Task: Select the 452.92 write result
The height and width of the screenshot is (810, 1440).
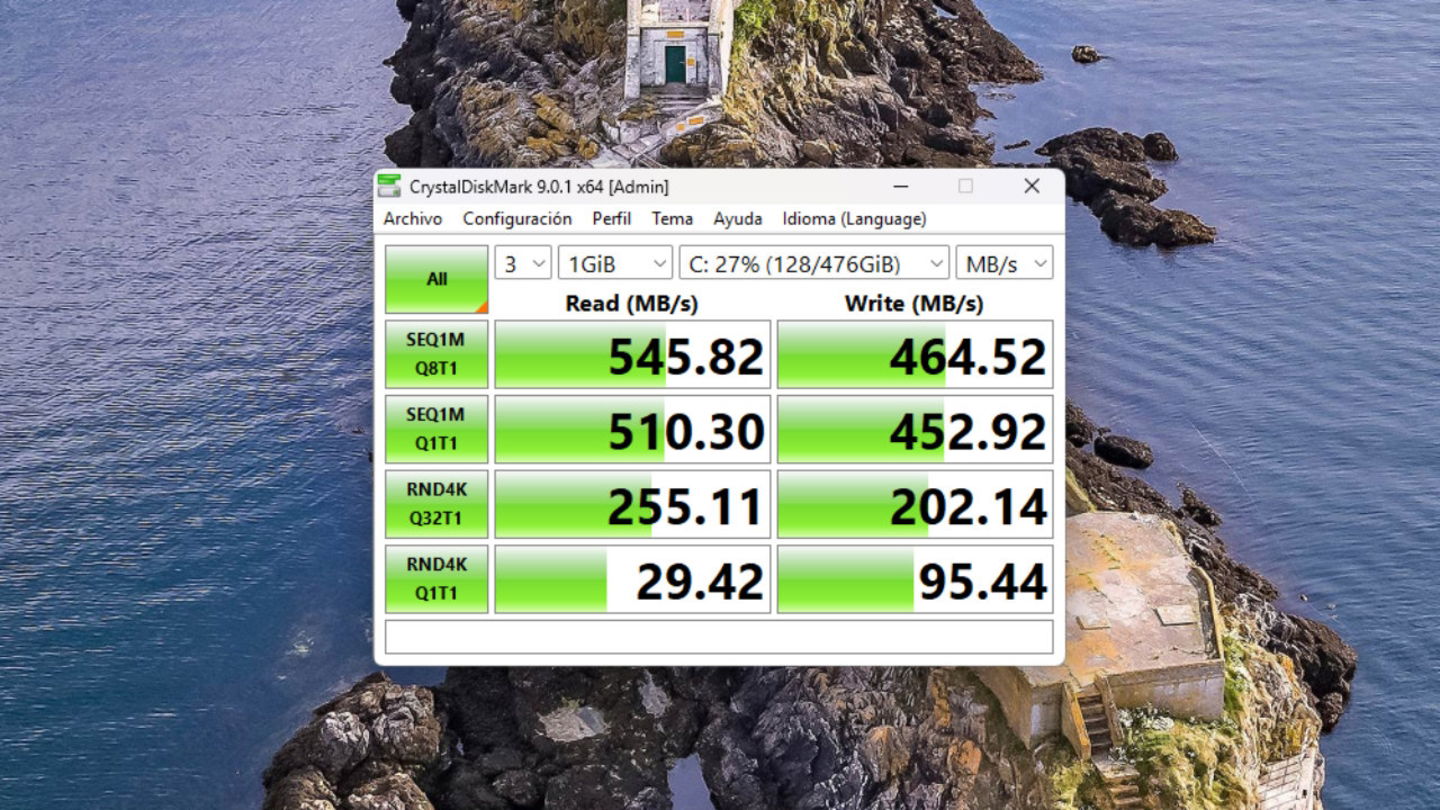Action: [915, 429]
